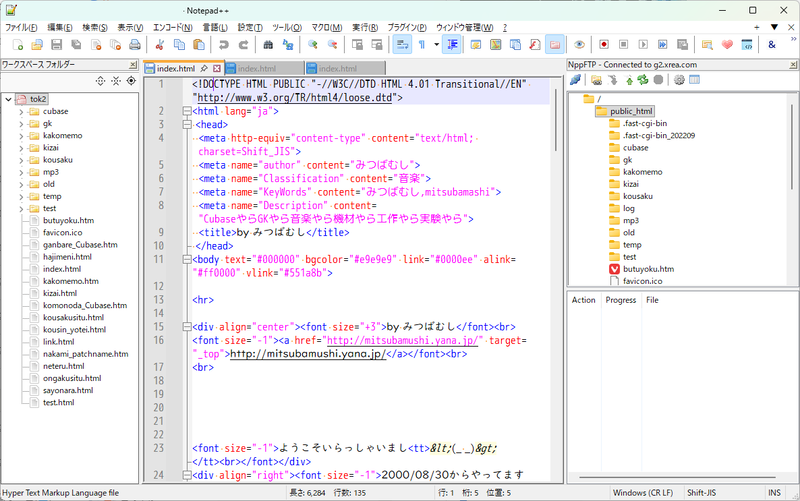
Task: Select the log folder in NppFTP
Action: coord(629,208)
